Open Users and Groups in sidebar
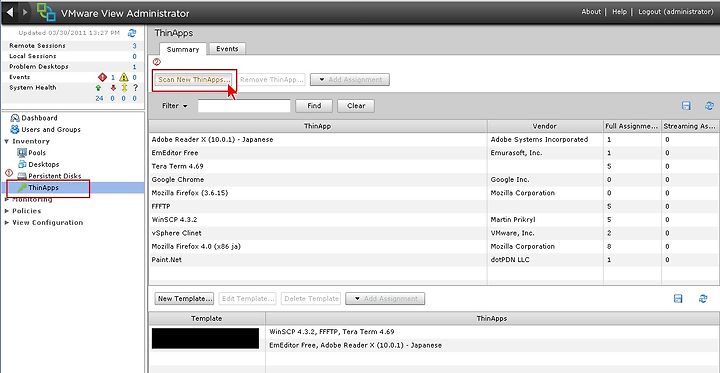720x373 pixels. [x=51, y=130]
